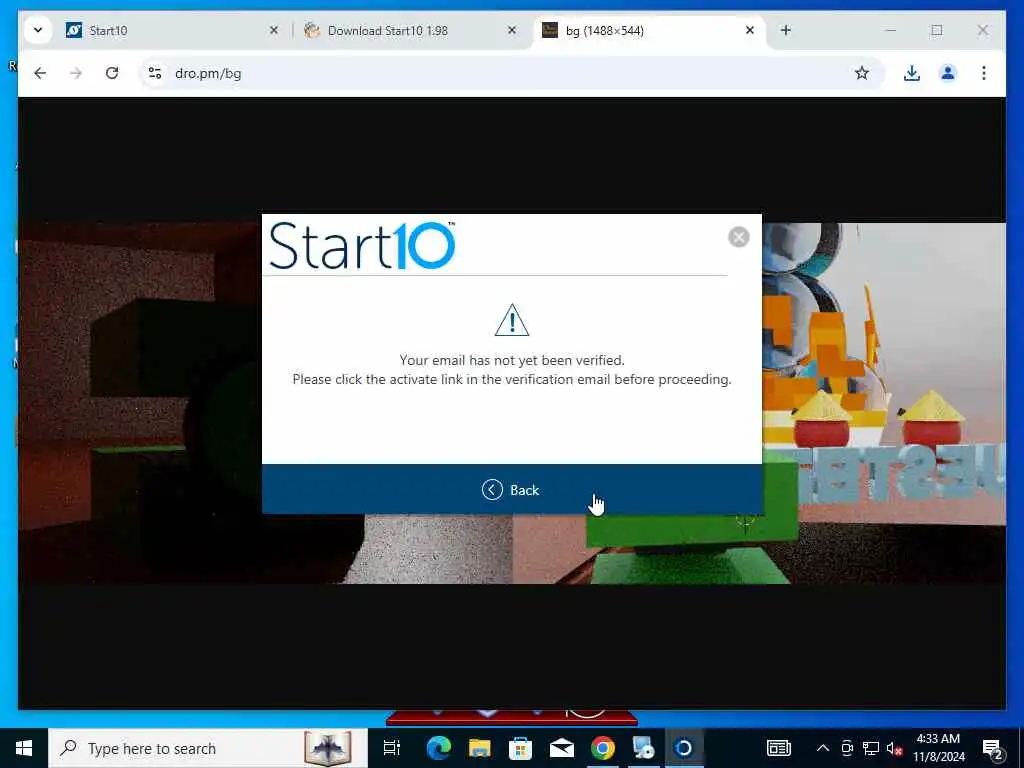Show hidden system tray icons
This screenshot has height=768, width=1024.
coord(823,748)
